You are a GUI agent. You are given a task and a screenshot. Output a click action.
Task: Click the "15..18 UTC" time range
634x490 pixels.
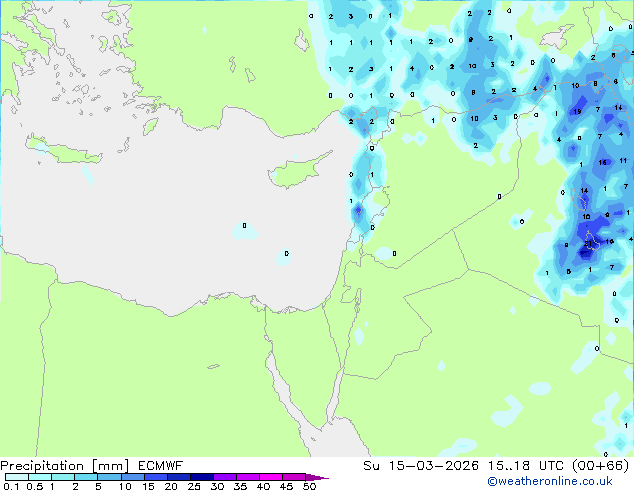point(526,466)
